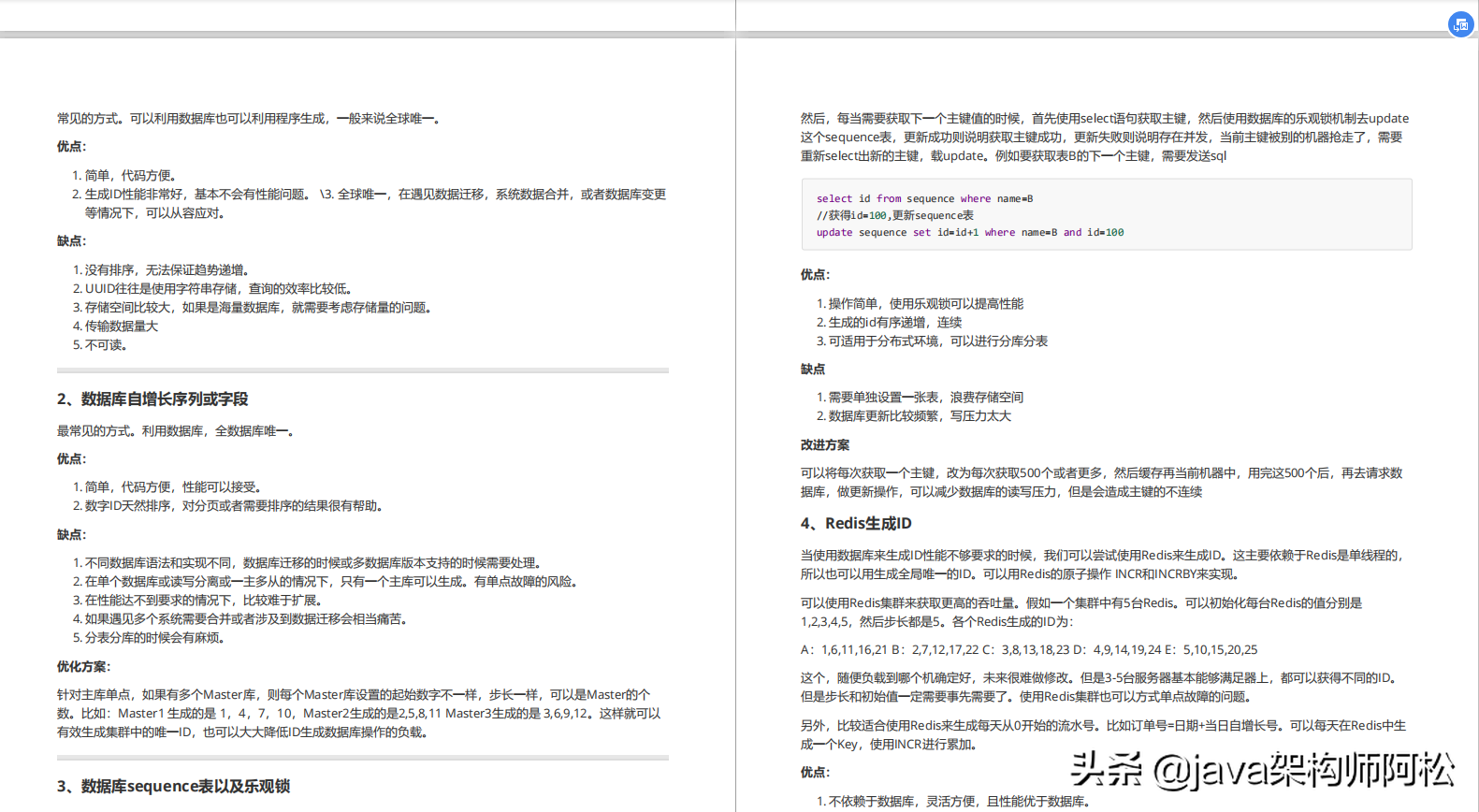Click heading '2、数据库自增长序列或字段'
The width and height of the screenshot is (1479, 812).
(152, 399)
